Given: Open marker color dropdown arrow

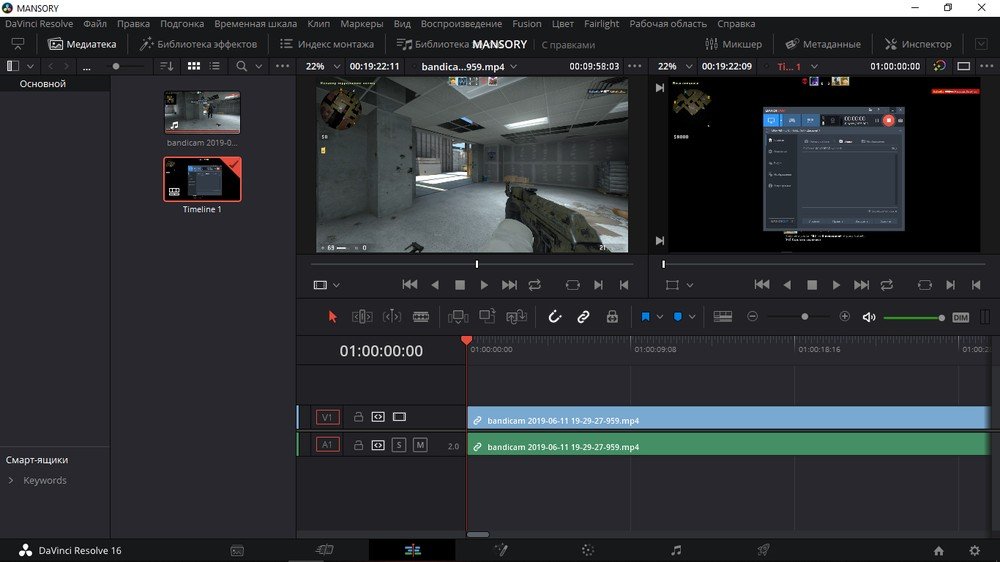Looking at the screenshot, I should [692, 317].
